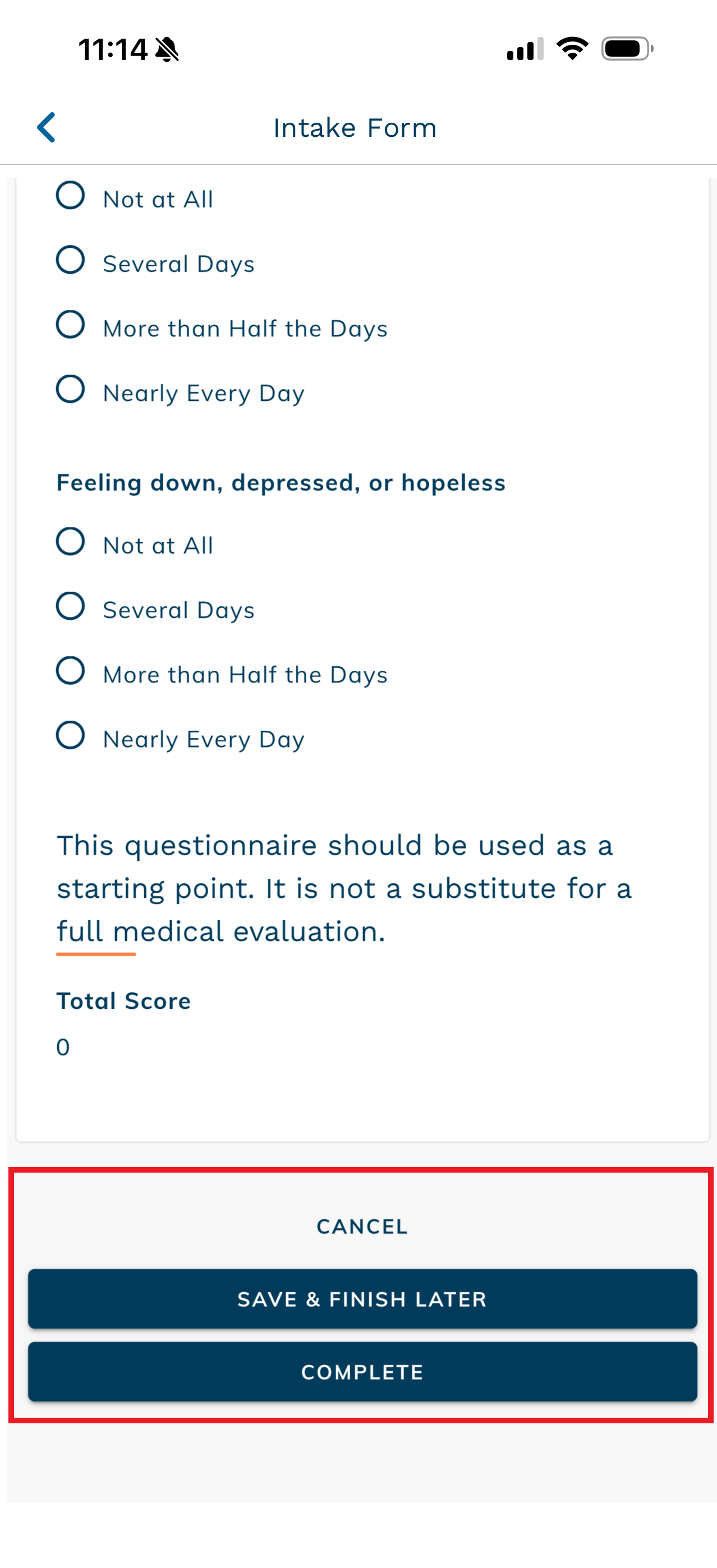Tap the back chevron arrow
This screenshot has width=717, height=1568.
pyautogui.click(x=47, y=127)
